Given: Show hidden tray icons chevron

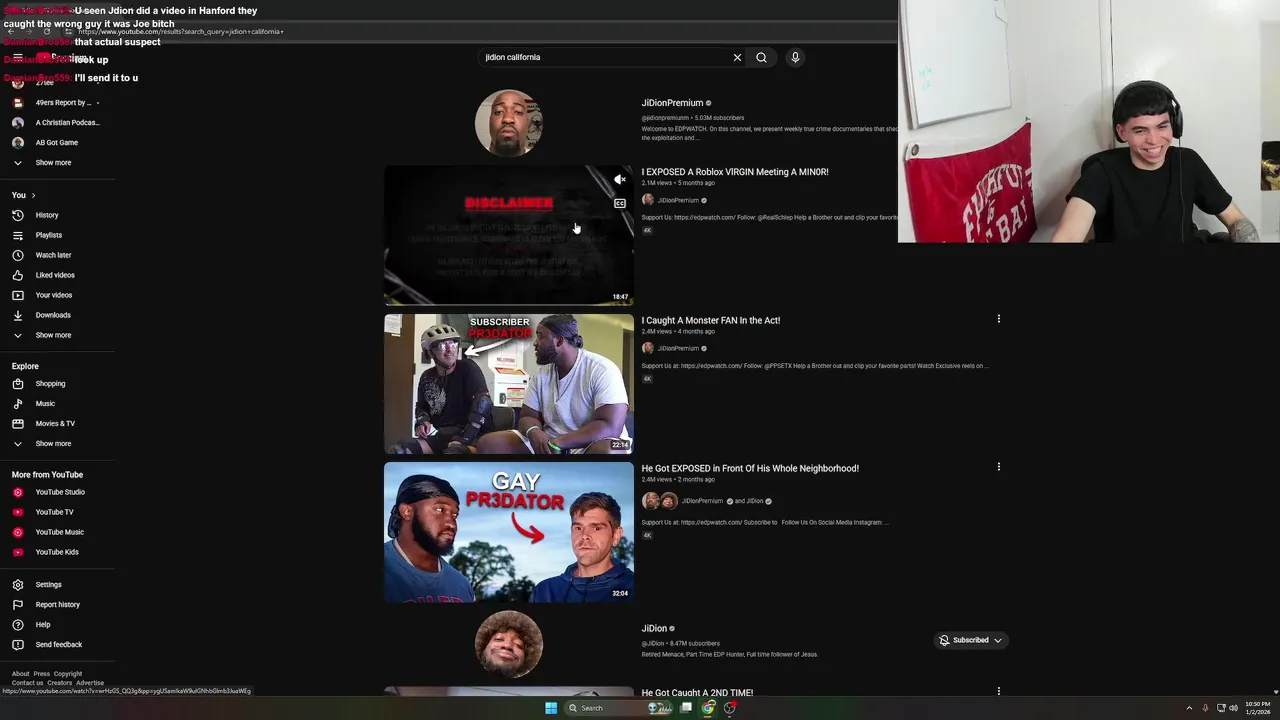Looking at the screenshot, I should [1189, 708].
